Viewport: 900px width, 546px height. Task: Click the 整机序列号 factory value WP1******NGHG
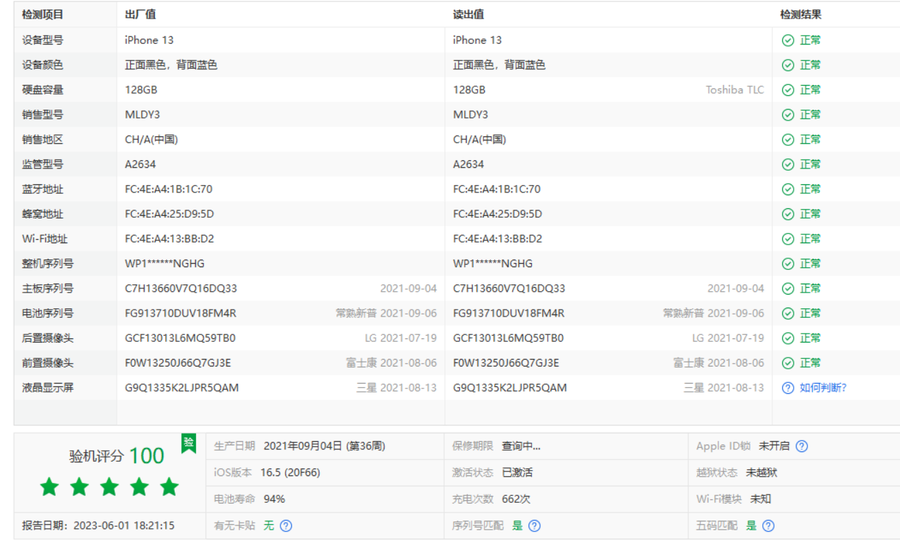coord(164,264)
